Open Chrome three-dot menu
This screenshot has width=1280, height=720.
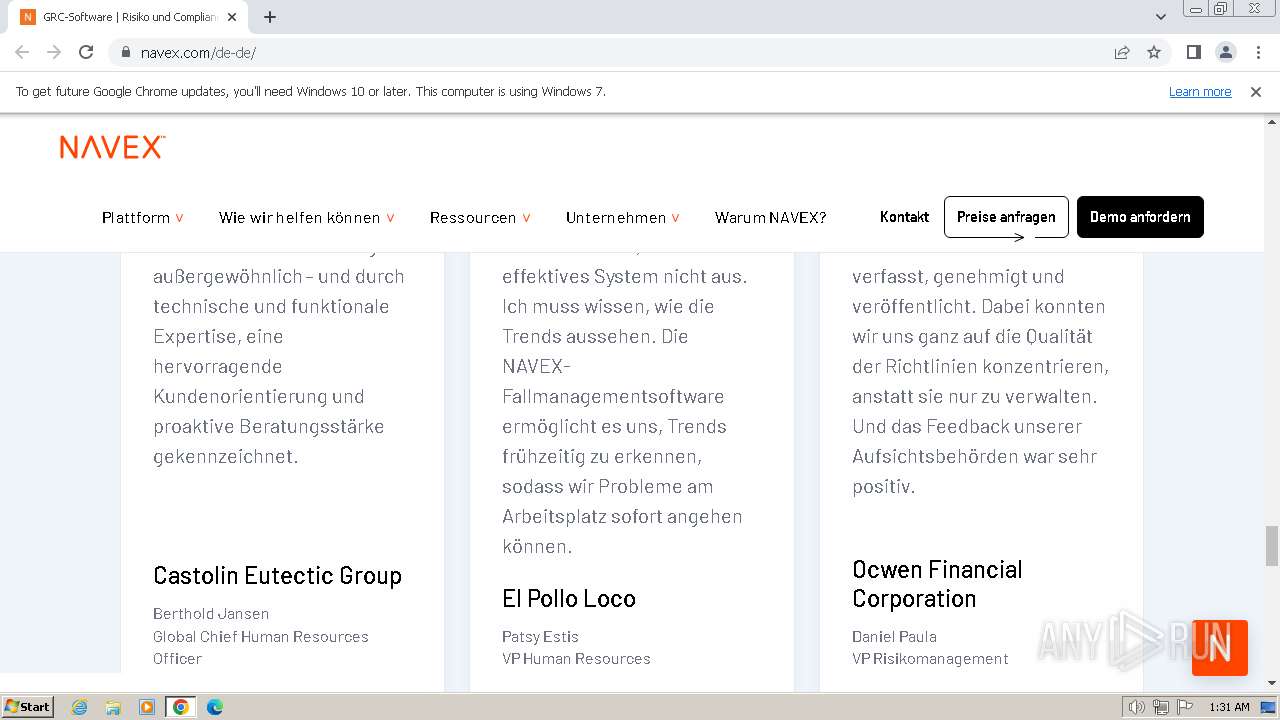tap(1257, 52)
